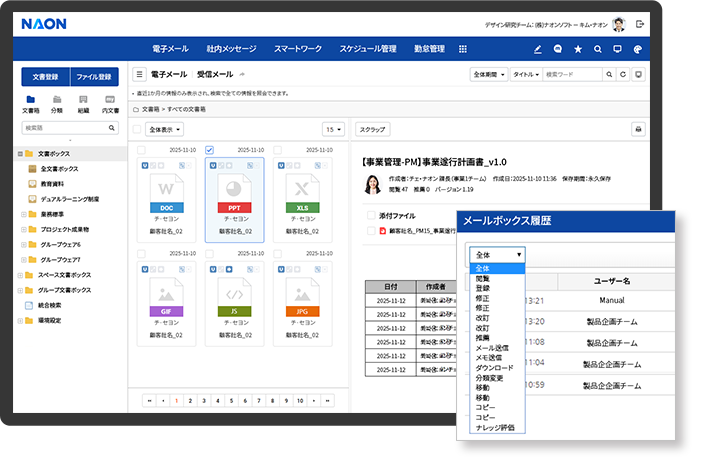Click the logout icon beside the user avatar
The width and height of the screenshot is (710, 460).
tap(640, 23)
